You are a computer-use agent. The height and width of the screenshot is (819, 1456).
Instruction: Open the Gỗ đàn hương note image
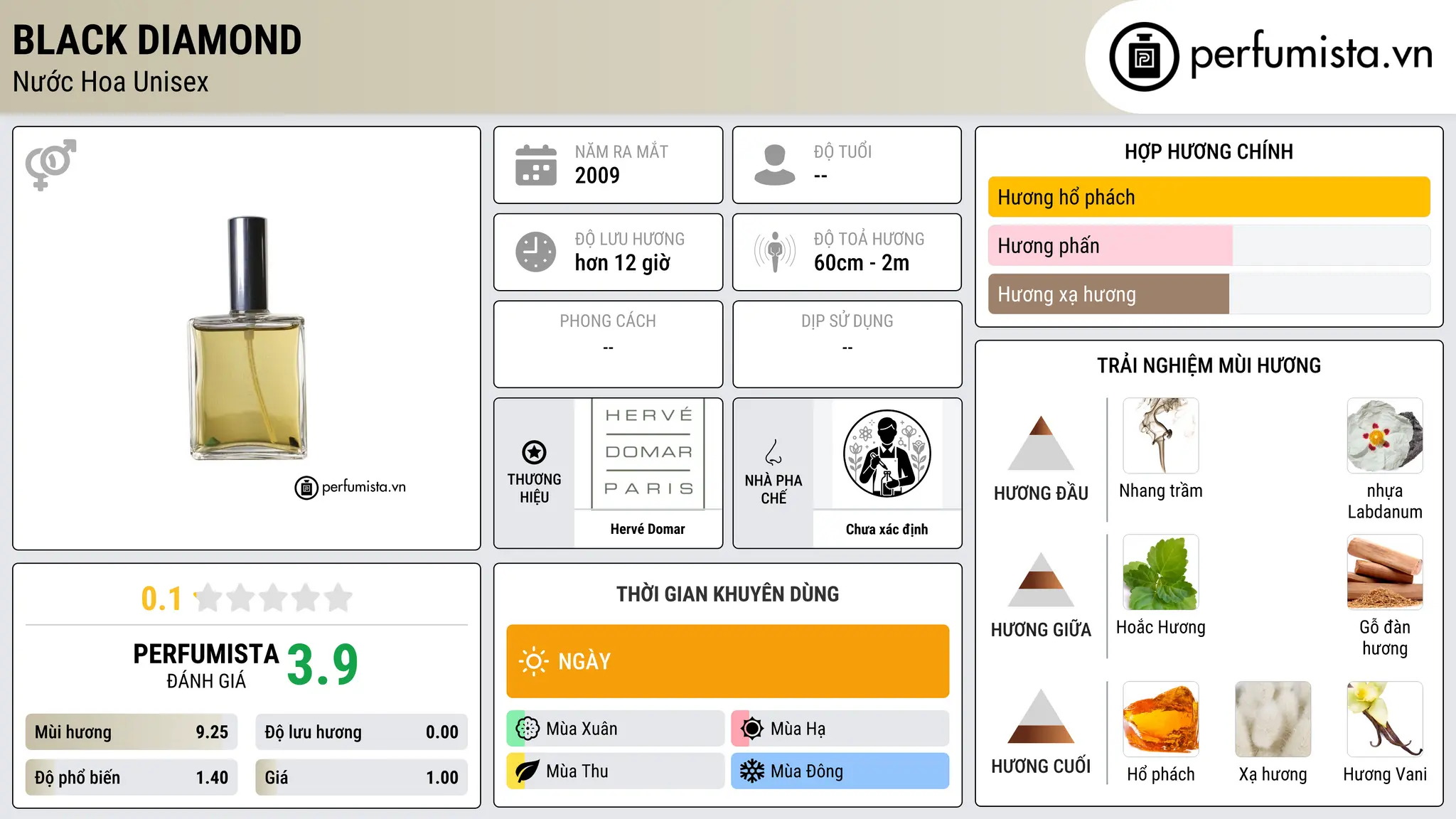coord(1385,572)
